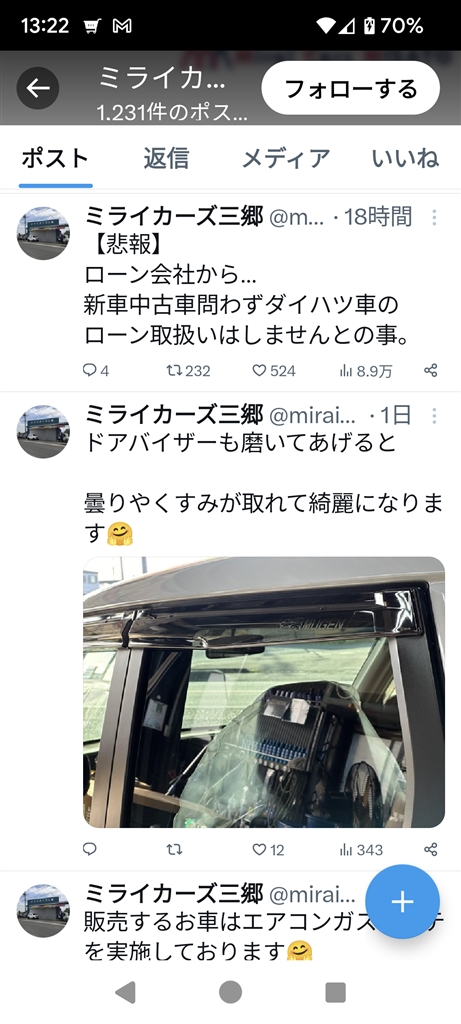461x1024 pixels.
Task: Share the ダイハツ loan post
Action: 430,371
